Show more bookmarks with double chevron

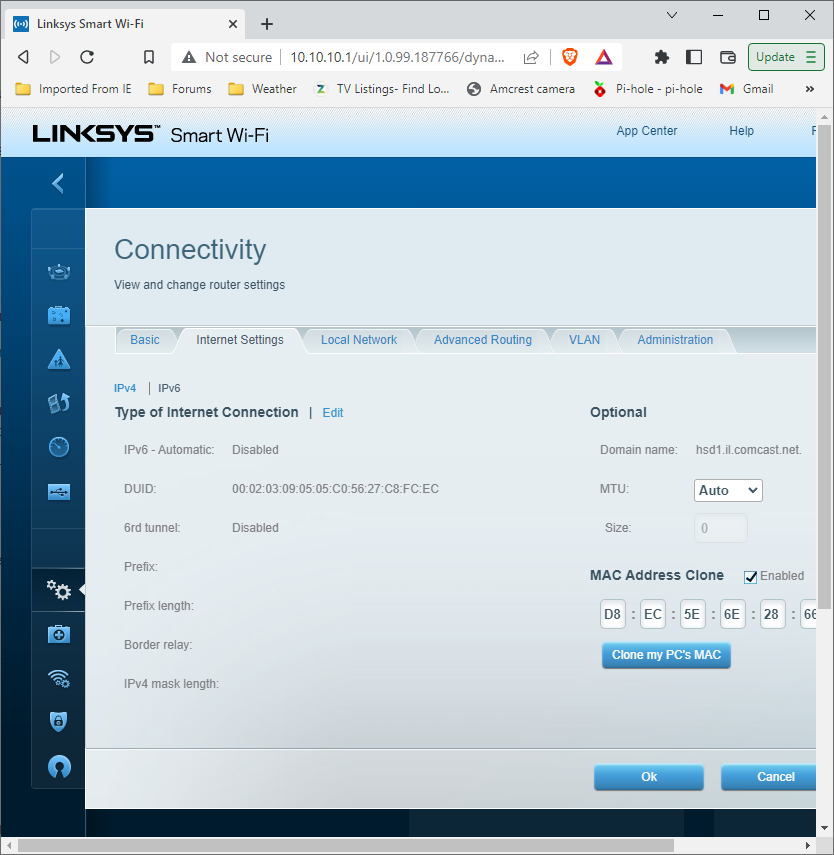pos(809,89)
